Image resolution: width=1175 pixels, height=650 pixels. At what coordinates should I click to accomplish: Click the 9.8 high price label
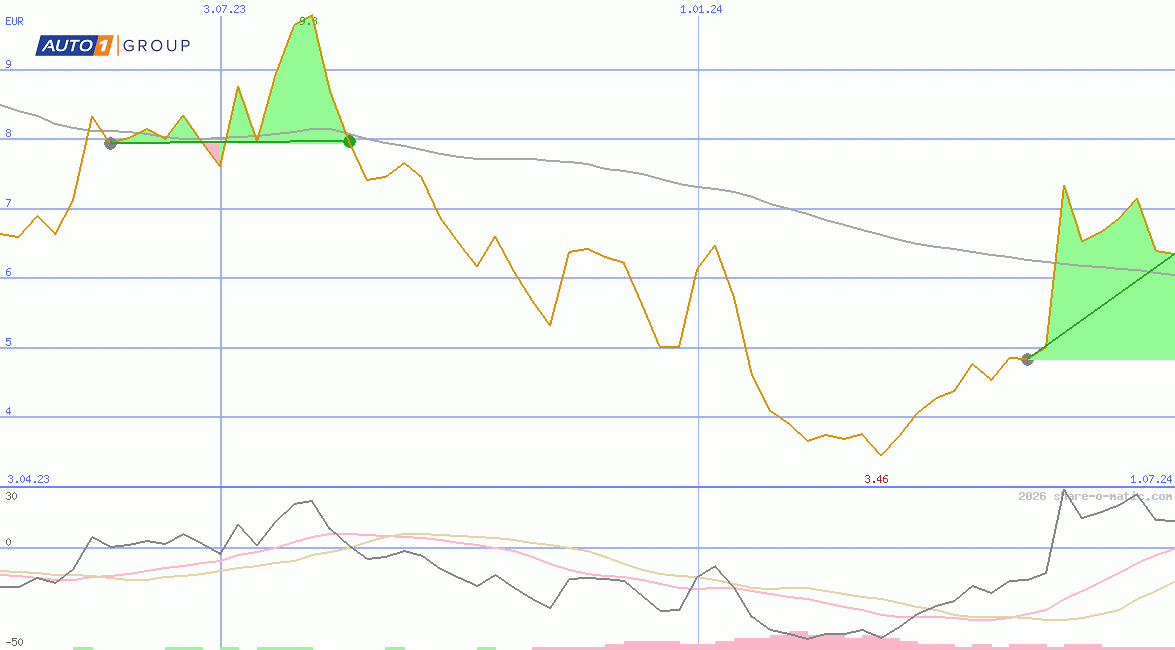click(308, 21)
